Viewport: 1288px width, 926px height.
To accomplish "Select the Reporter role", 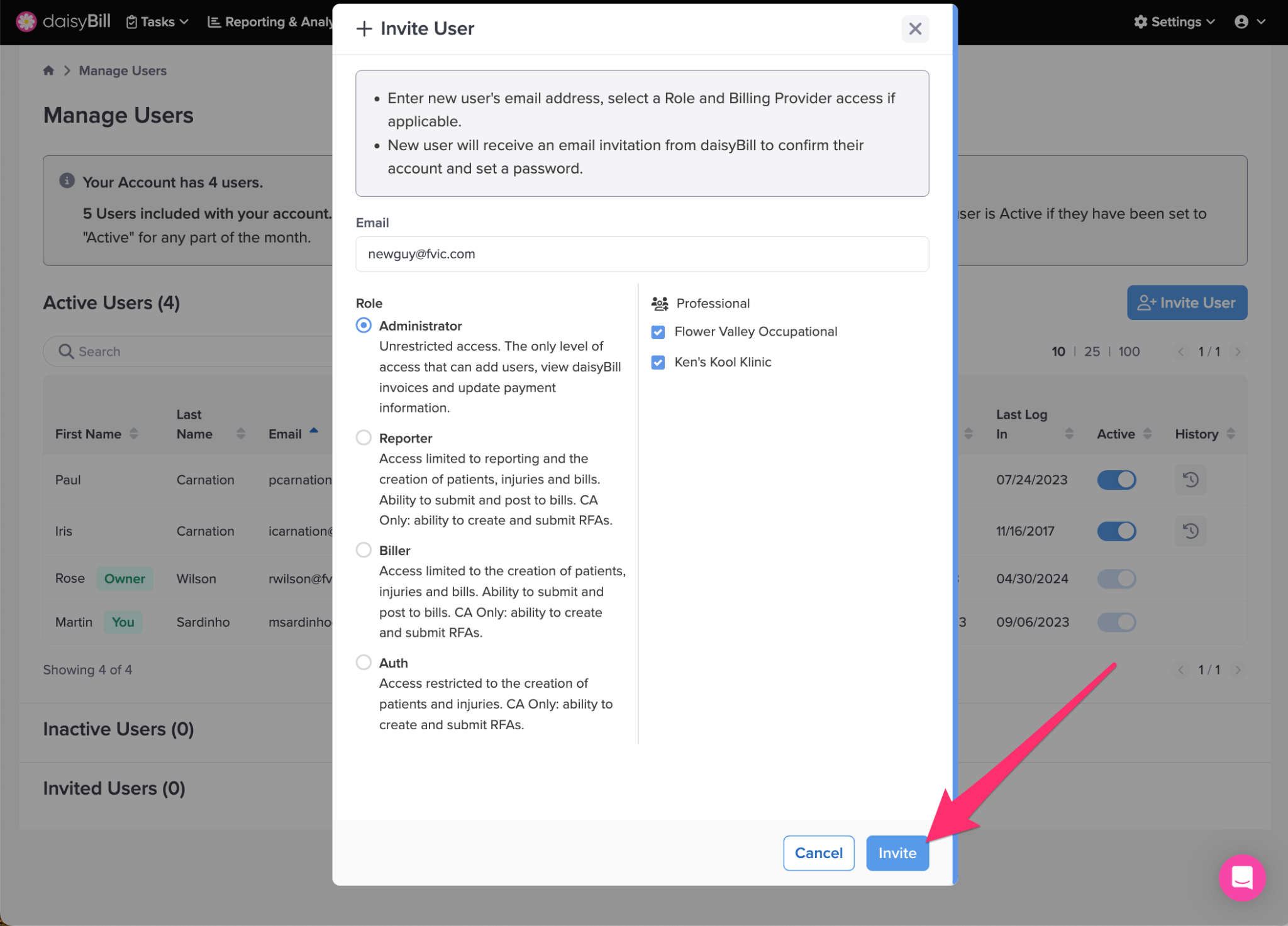I will 364,438.
